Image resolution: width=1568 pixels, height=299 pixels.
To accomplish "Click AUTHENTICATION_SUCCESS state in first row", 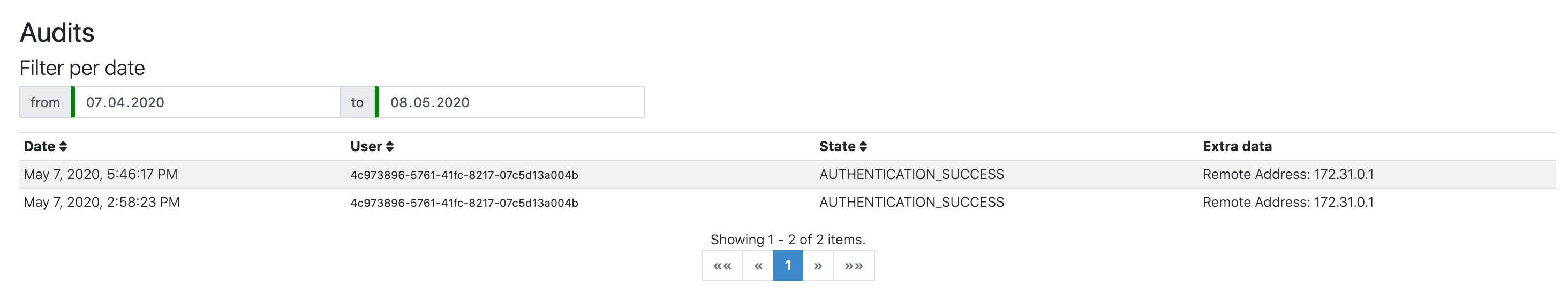I will click(911, 175).
